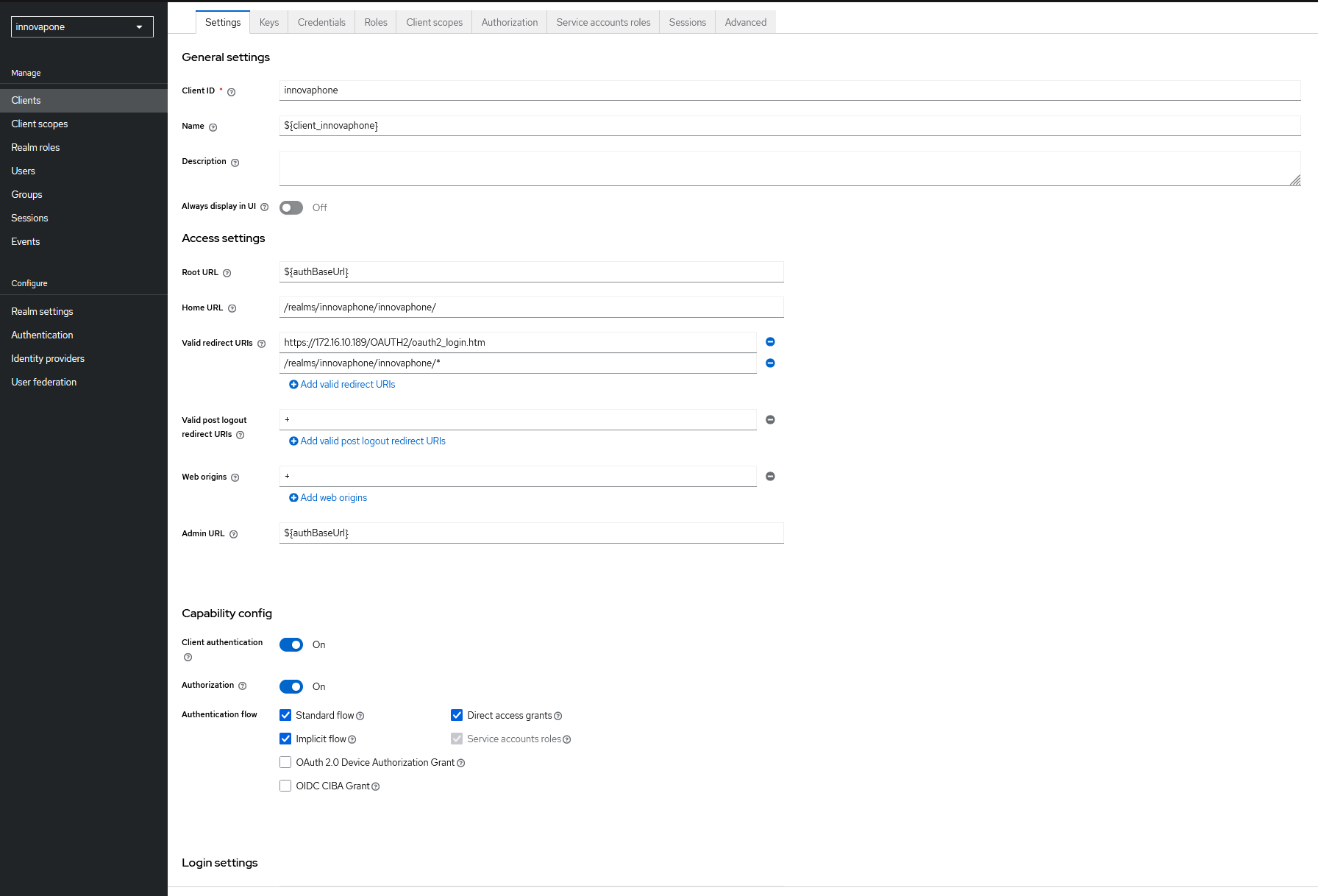Image resolution: width=1318 pixels, height=896 pixels.
Task: Click the help icon next to Client ID
Action: point(231,92)
